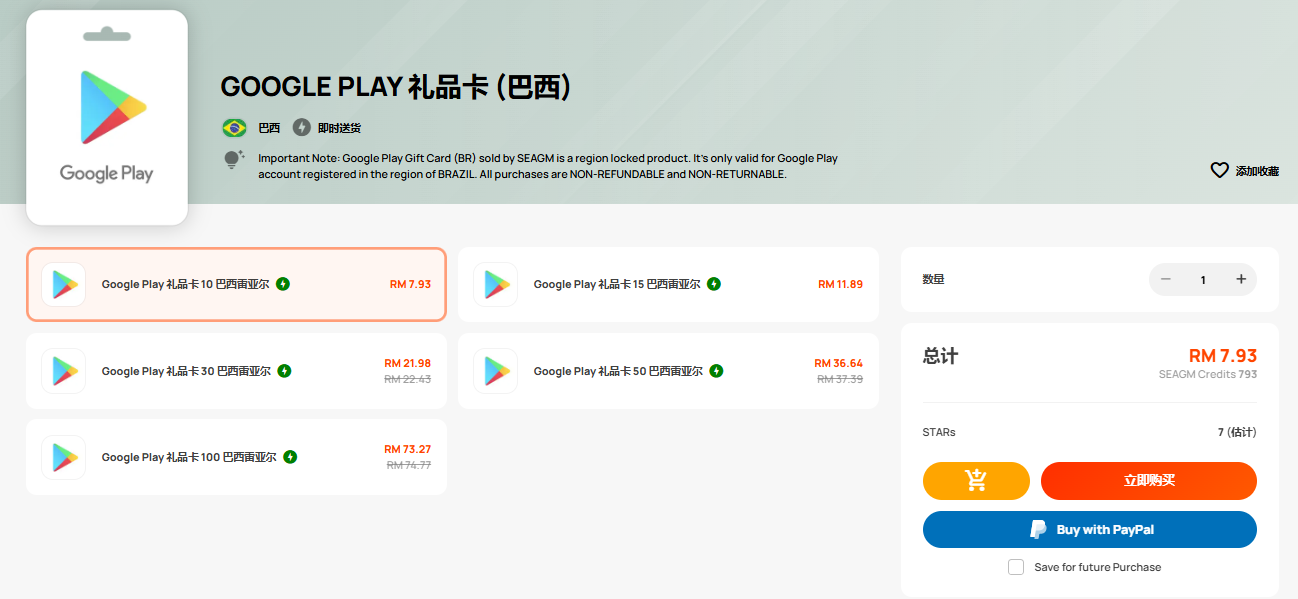
Task: Add to cart with the yellow cart button
Action: click(976, 481)
